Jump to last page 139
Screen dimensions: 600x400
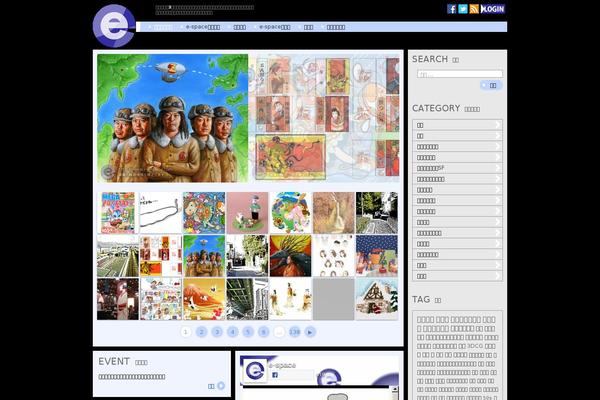click(x=294, y=332)
